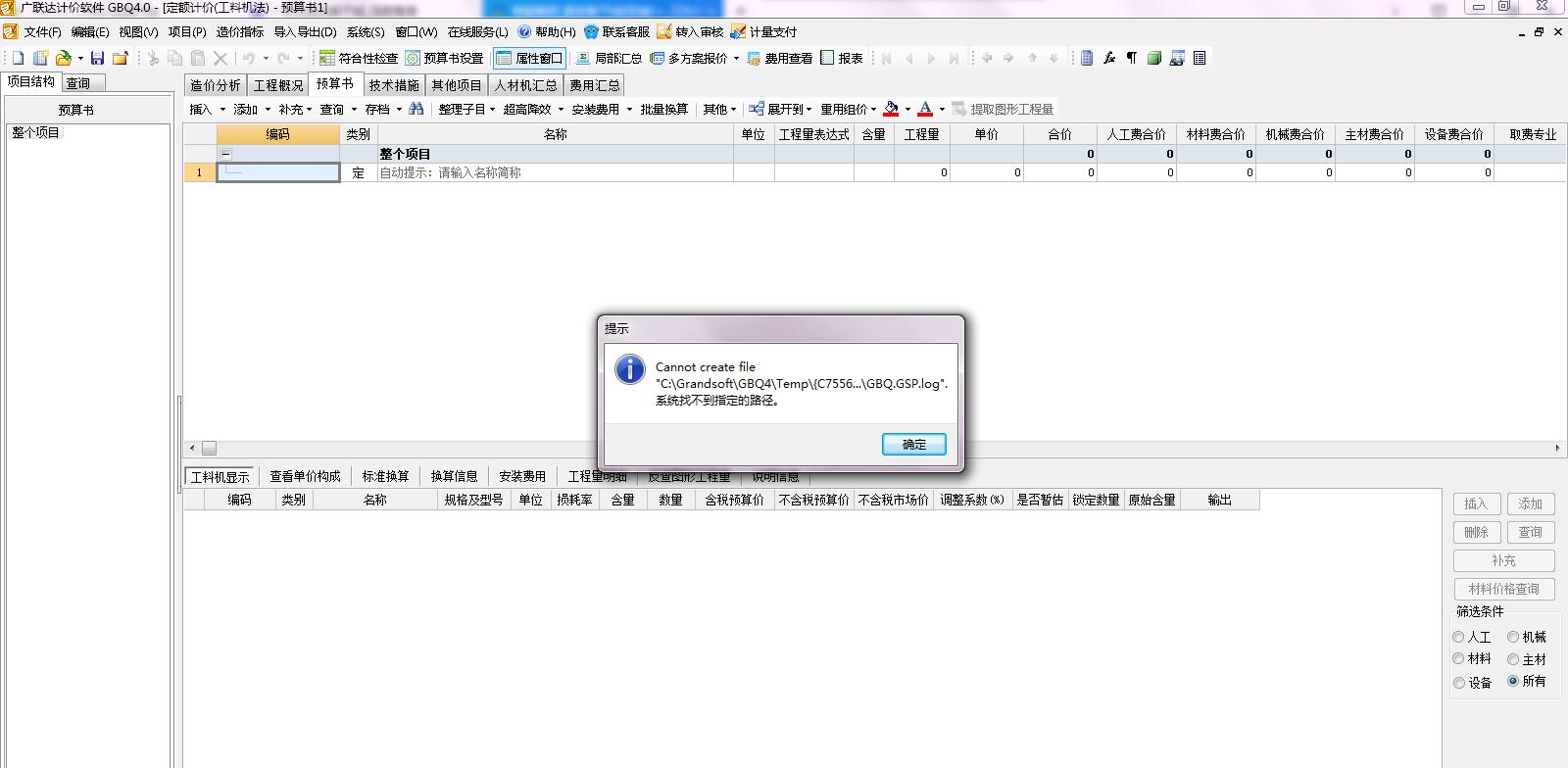Toggle the 属性窗口 property window button
This screenshot has height=768, width=1568.
tap(529, 59)
